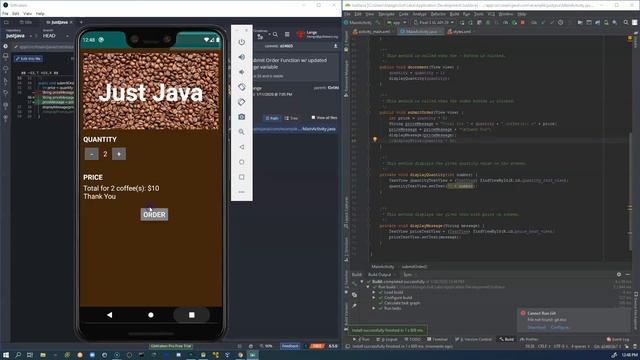The image size is (640, 360).
Task: Open the GitKraken View menu
Action: [x=27, y=13]
